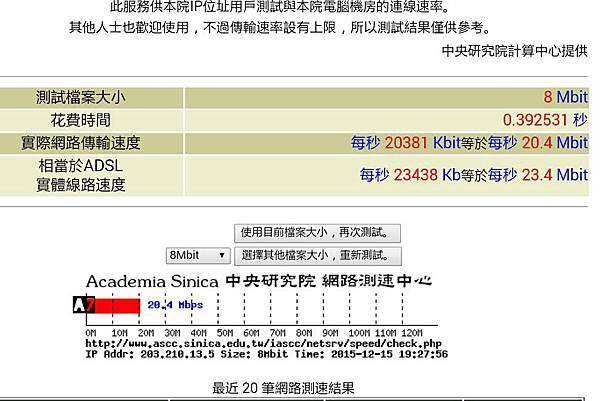Image resolution: width=600 pixels, height=401 pixels.
Task: Click the choose other file size retest button
Action: click(318, 256)
